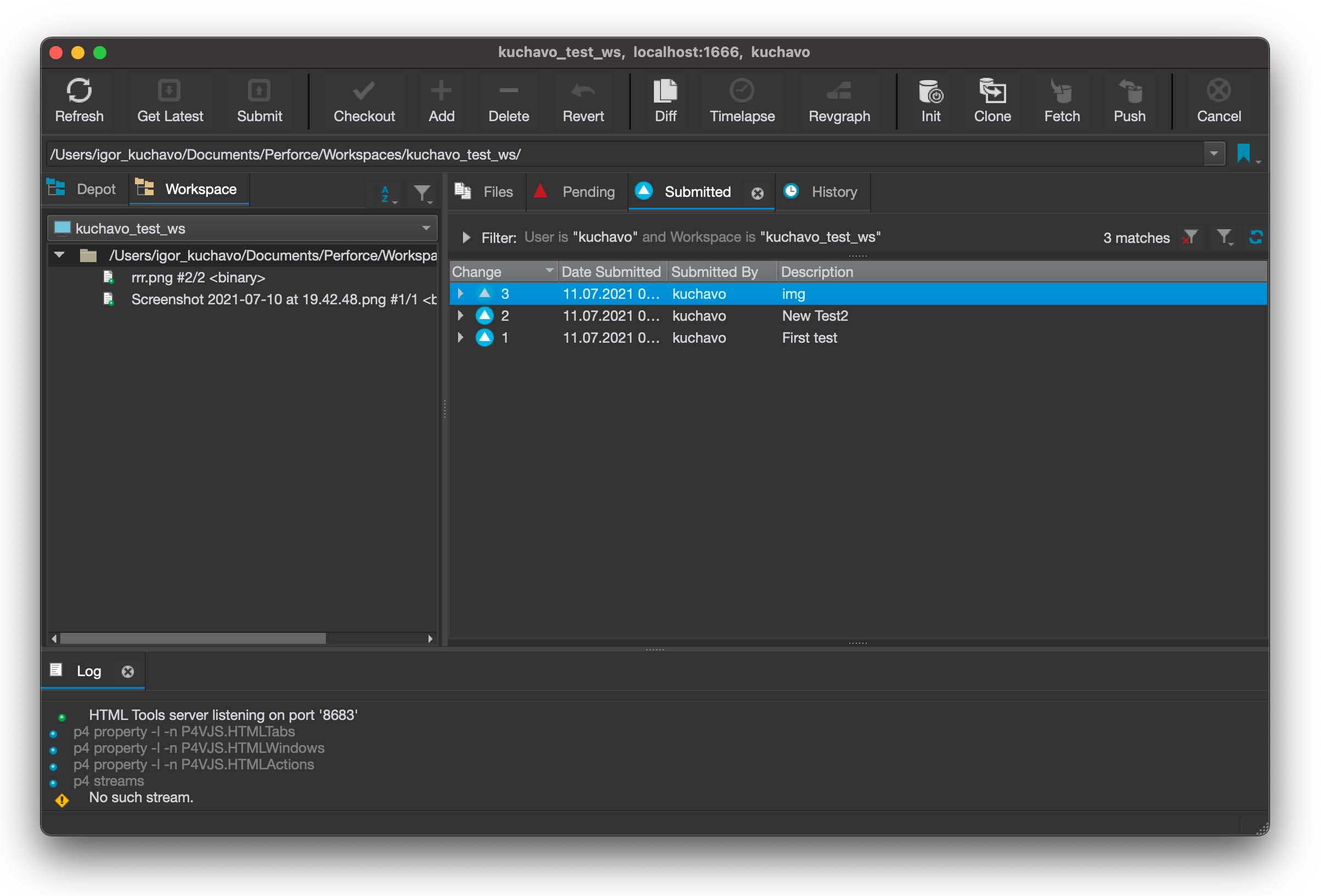Open the Revgraph tool

[x=839, y=100]
